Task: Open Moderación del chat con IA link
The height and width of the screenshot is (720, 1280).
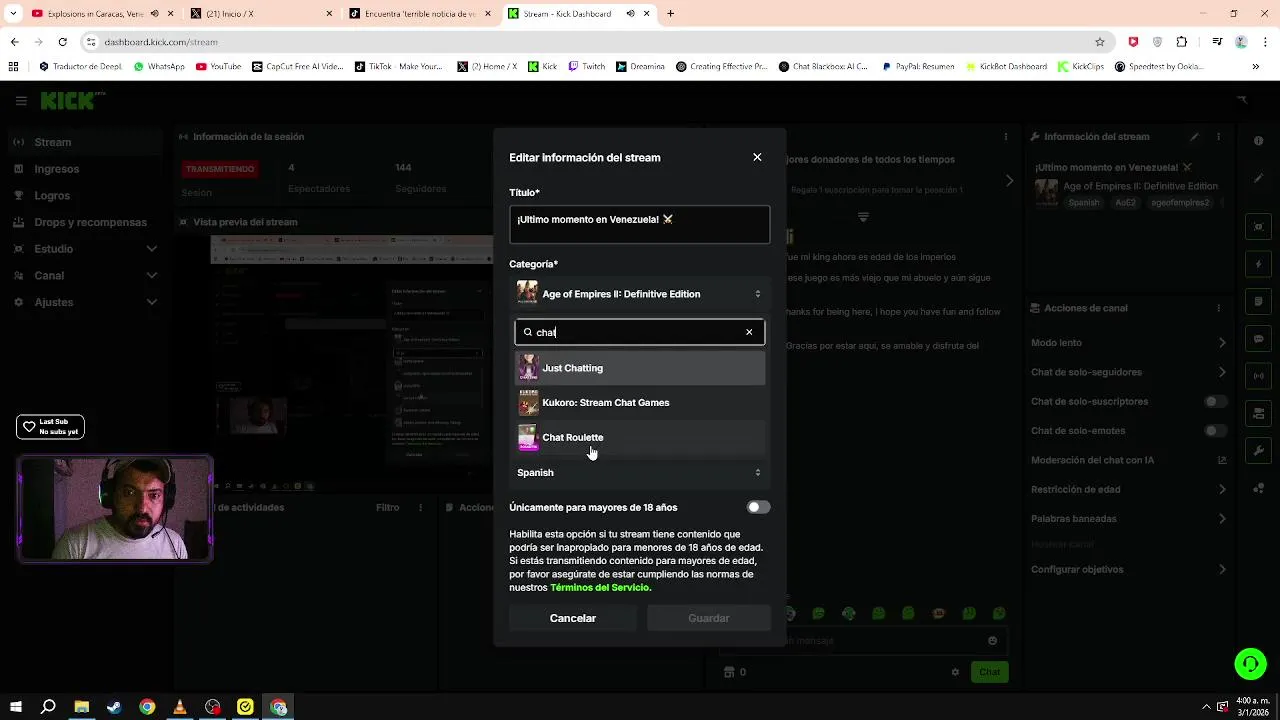Action: [1129, 460]
